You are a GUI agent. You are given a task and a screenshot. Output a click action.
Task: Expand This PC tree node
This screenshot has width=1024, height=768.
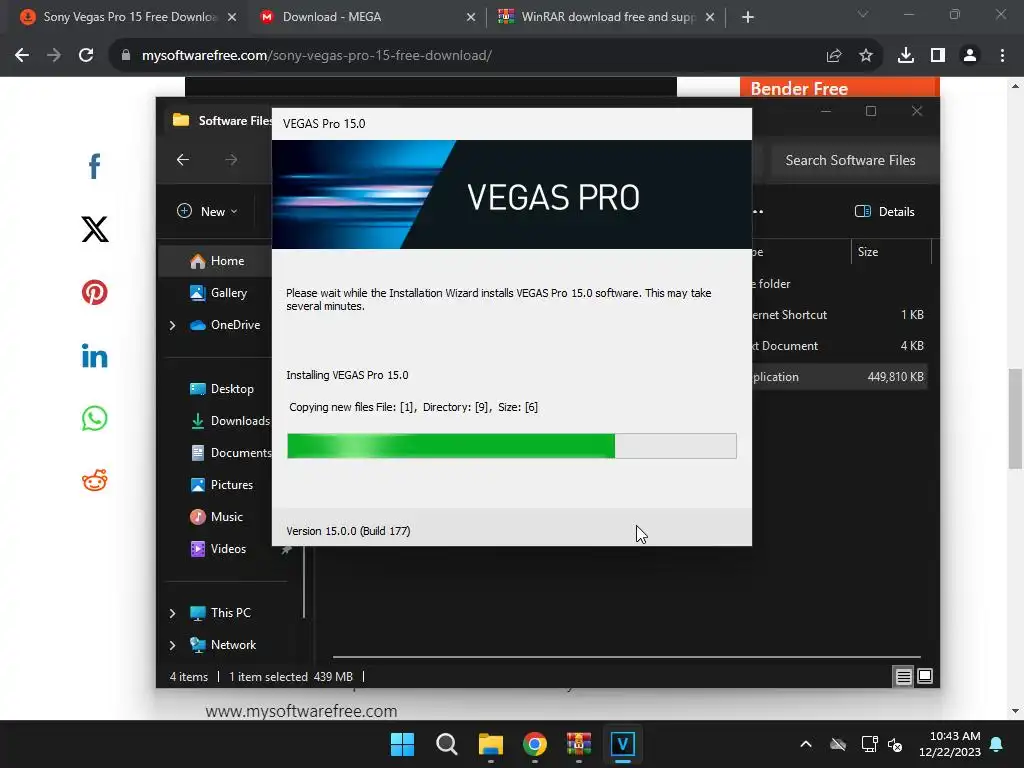coord(172,613)
